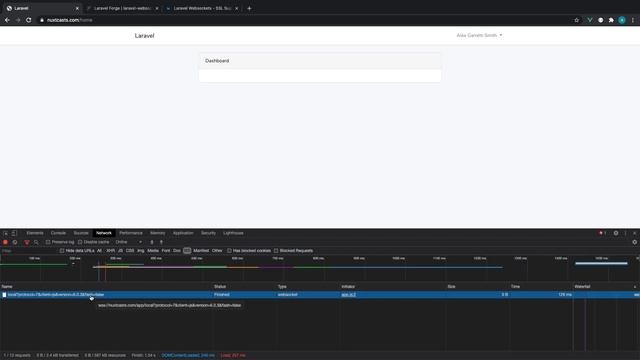Filter requests by Media
The image size is (640, 360).
tap(153, 251)
